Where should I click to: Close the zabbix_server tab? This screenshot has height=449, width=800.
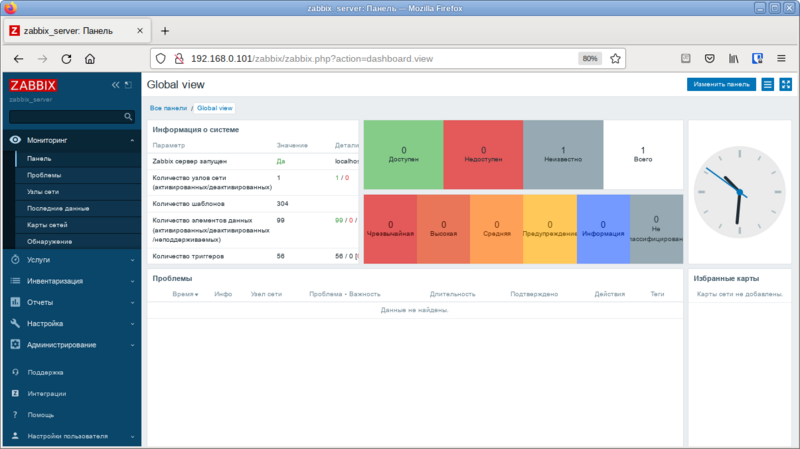click(140, 31)
